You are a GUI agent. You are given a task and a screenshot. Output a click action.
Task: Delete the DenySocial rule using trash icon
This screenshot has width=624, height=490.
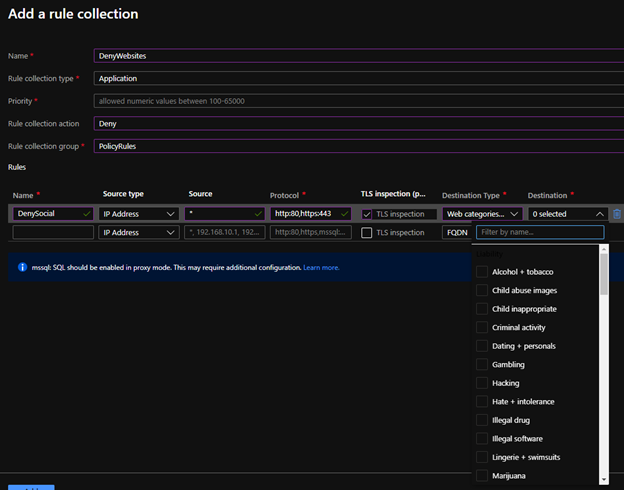pyautogui.click(x=616, y=214)
